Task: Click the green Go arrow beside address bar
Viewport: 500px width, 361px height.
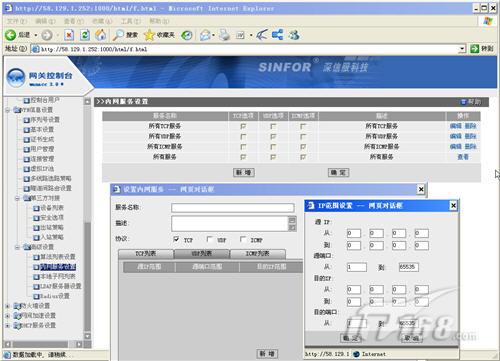Action: [x=474, y=49]
